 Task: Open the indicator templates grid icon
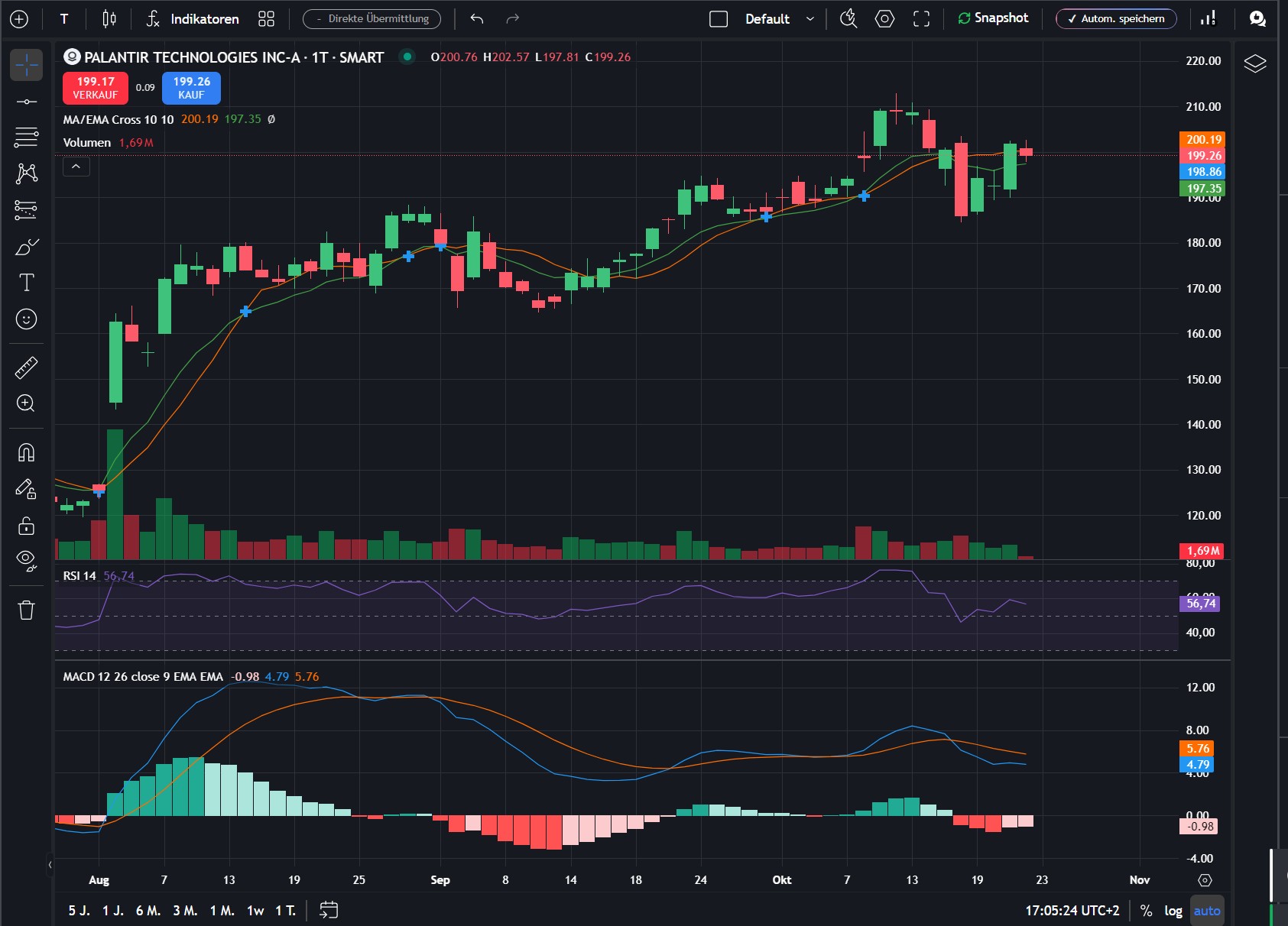[266, 19]
